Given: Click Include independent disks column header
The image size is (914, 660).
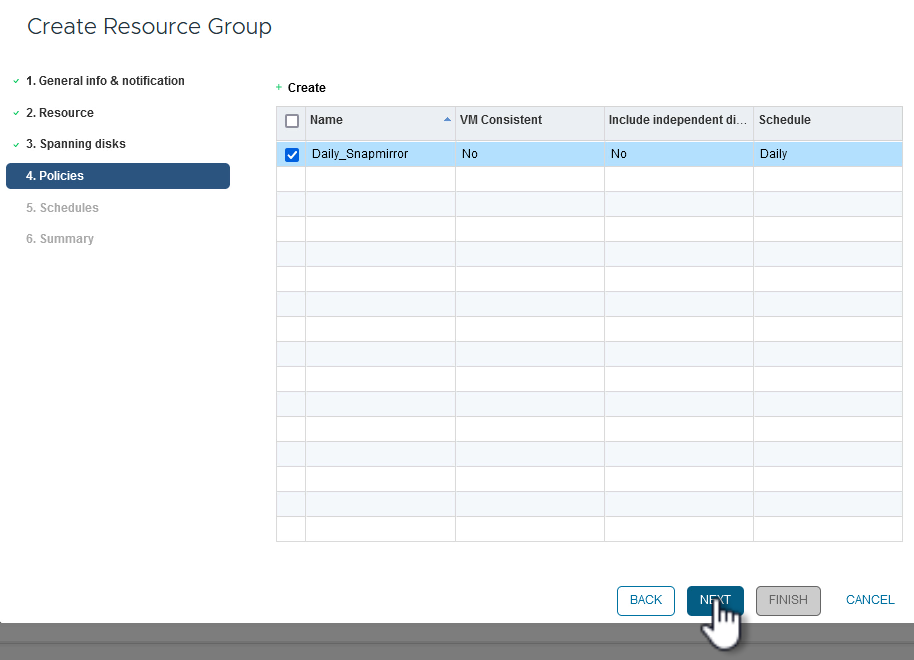Looking at the screenshot, I should [x=677, y=120].
